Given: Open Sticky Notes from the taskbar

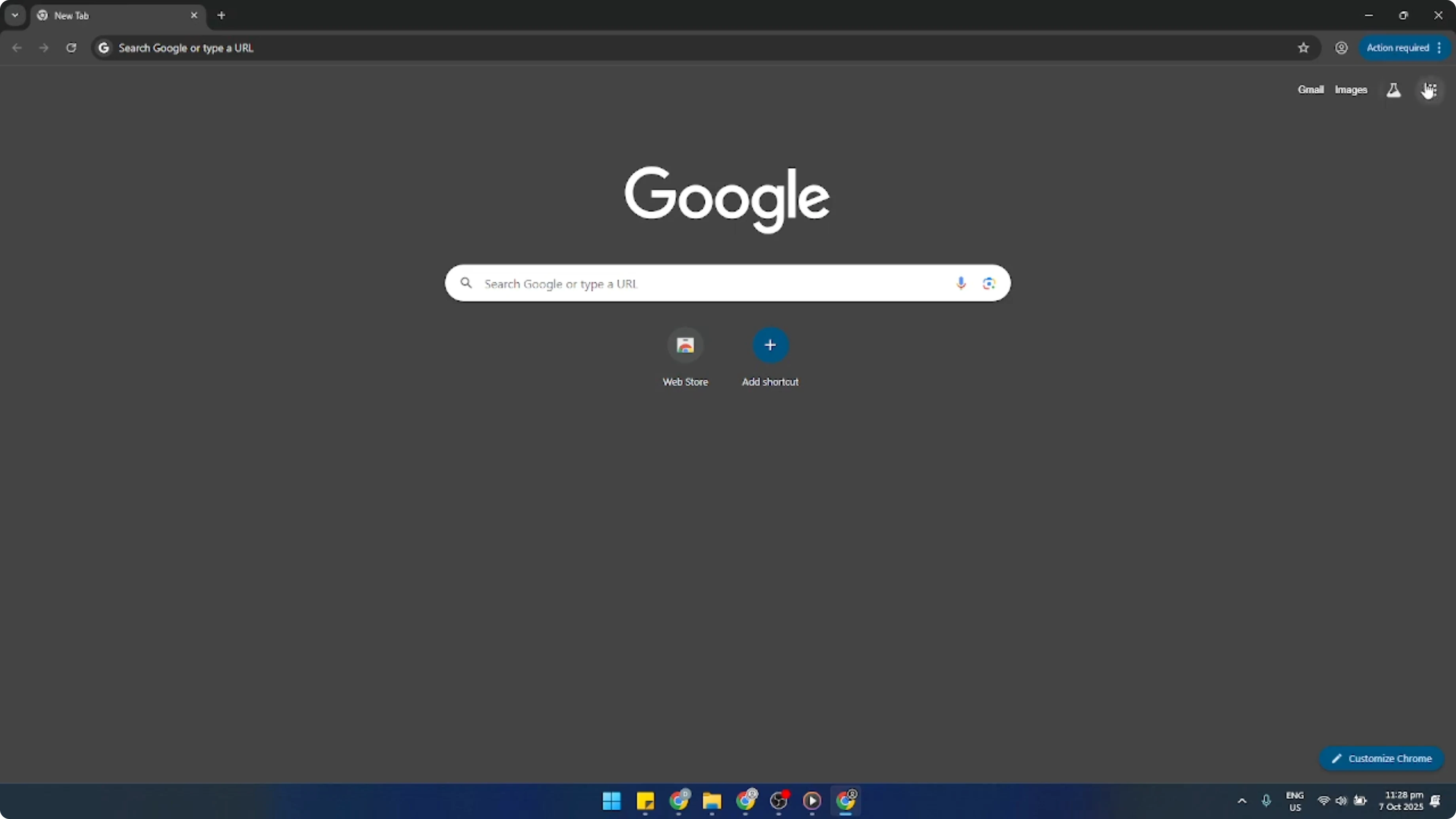Looking at the screenshot, I should (x=645, y=802).
